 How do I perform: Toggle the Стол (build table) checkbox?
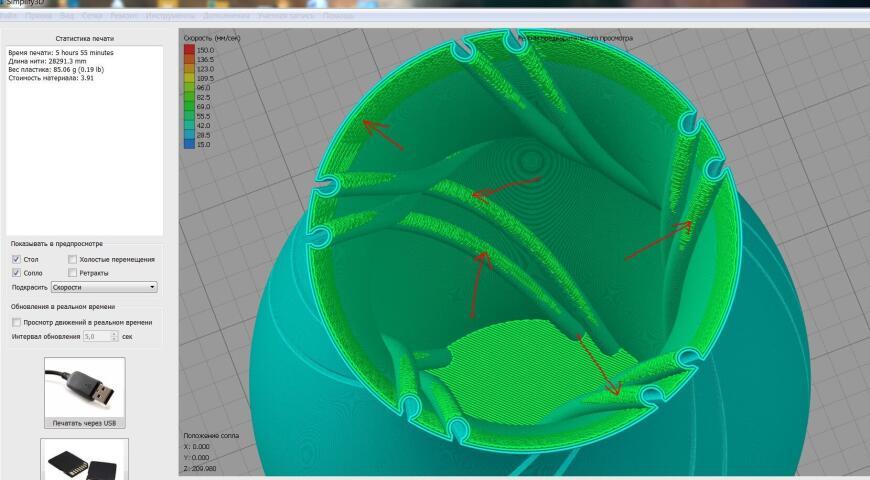coord(17,259)
